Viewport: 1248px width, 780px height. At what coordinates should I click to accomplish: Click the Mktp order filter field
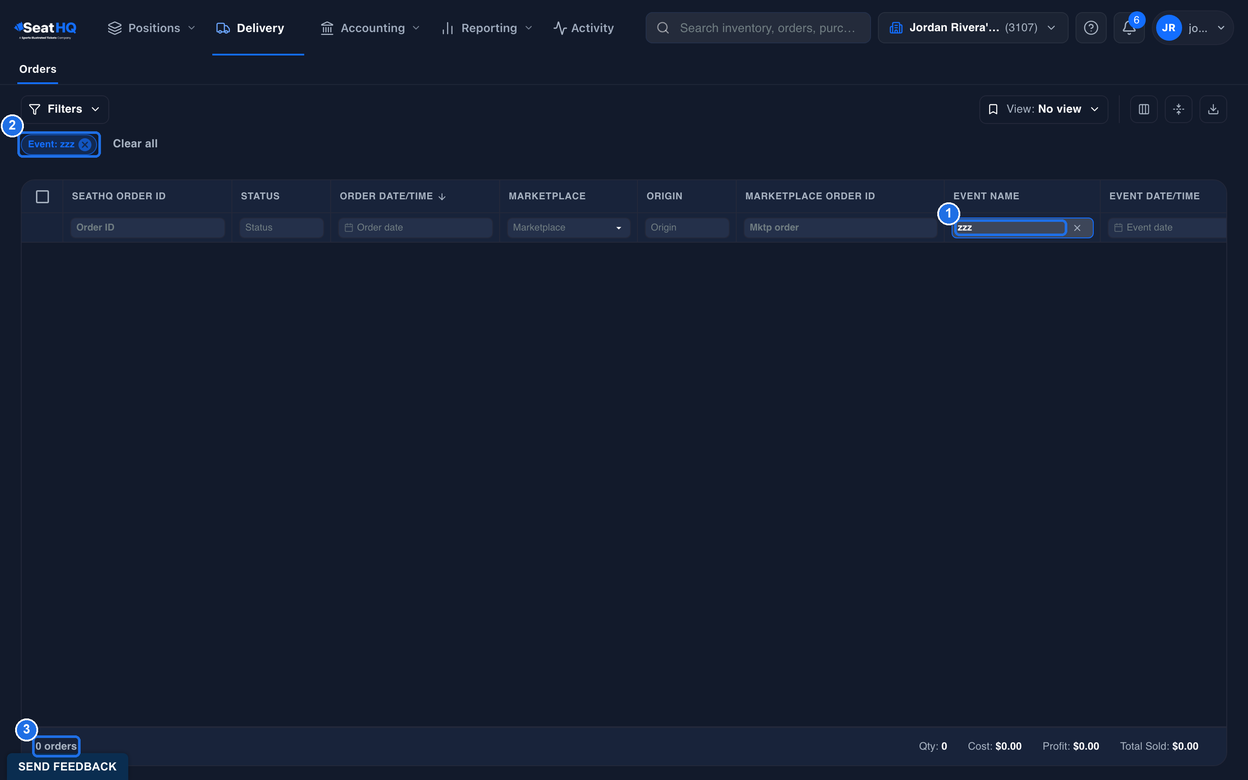click(841, 228)
